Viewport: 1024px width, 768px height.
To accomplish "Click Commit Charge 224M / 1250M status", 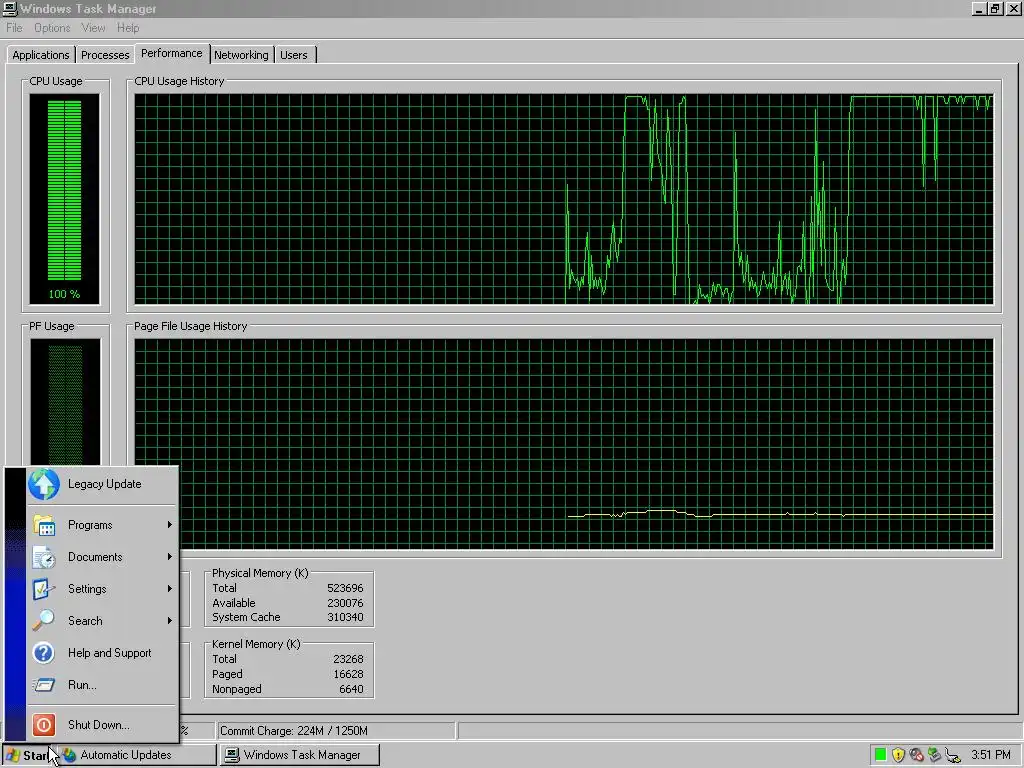I will tap(336, 731).
